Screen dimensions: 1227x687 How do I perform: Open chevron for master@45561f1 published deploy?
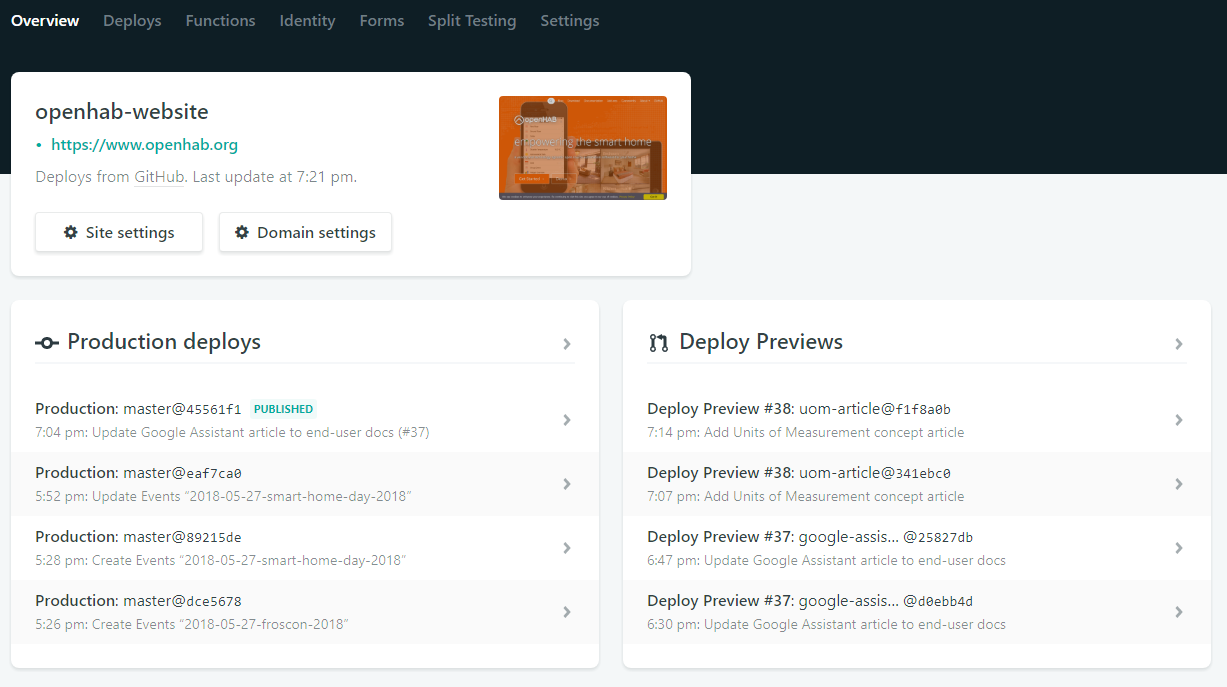point(567,420)
